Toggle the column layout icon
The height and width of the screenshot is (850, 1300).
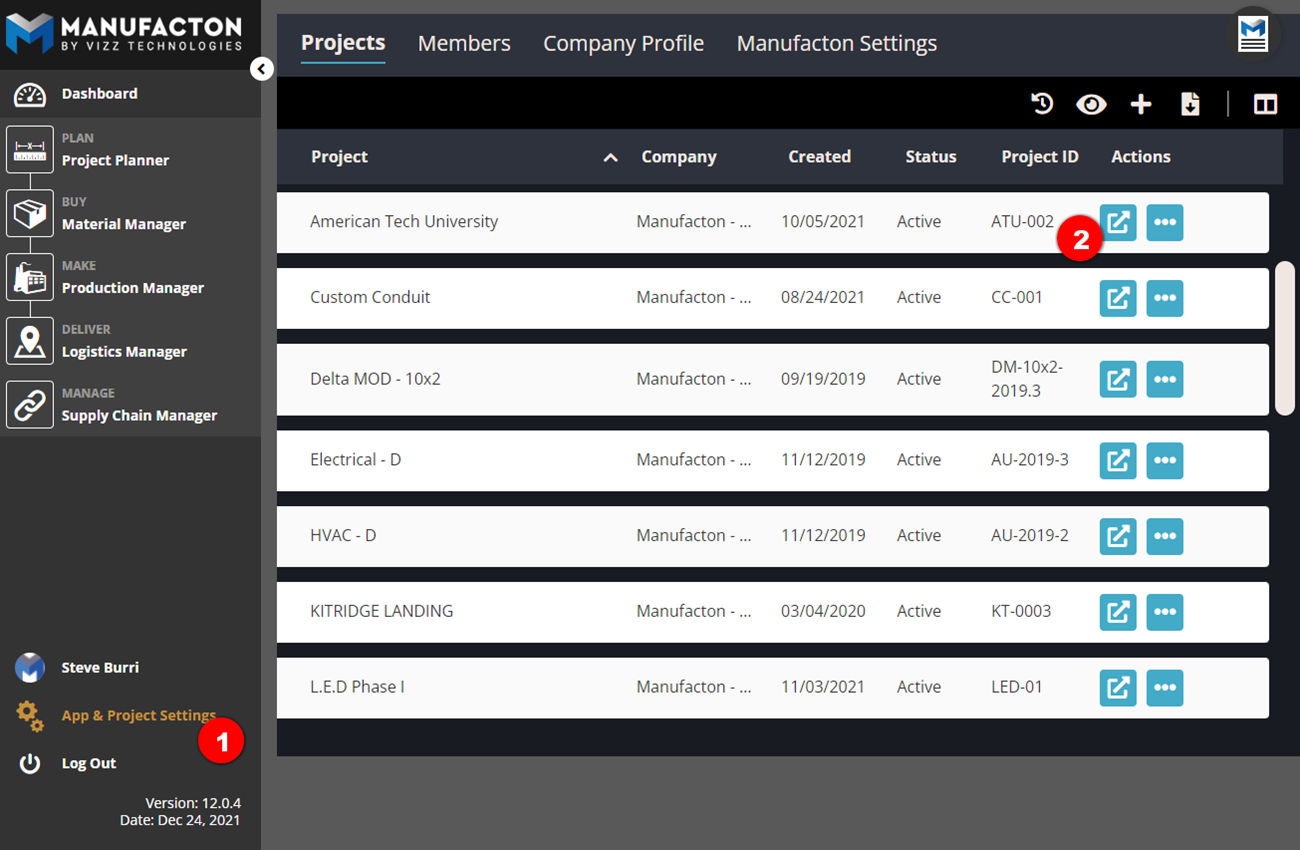(x=1265, y=104)
